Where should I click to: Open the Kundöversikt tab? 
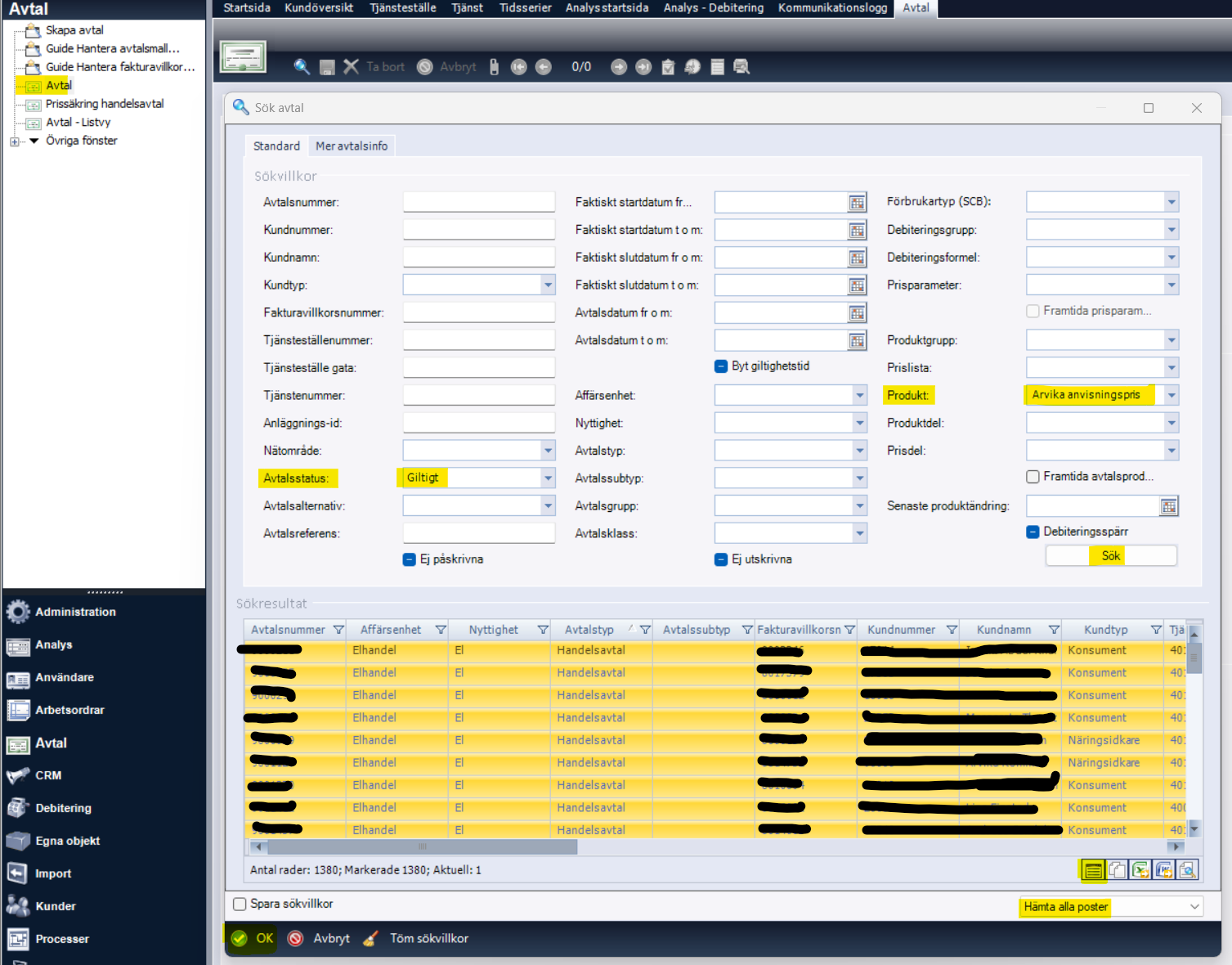coord(319,8)
